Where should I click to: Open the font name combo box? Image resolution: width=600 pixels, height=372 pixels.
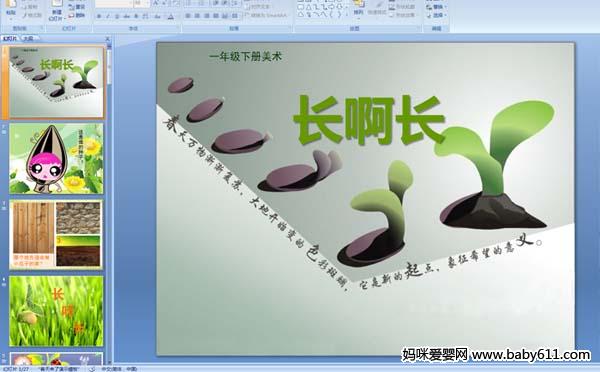114,3
